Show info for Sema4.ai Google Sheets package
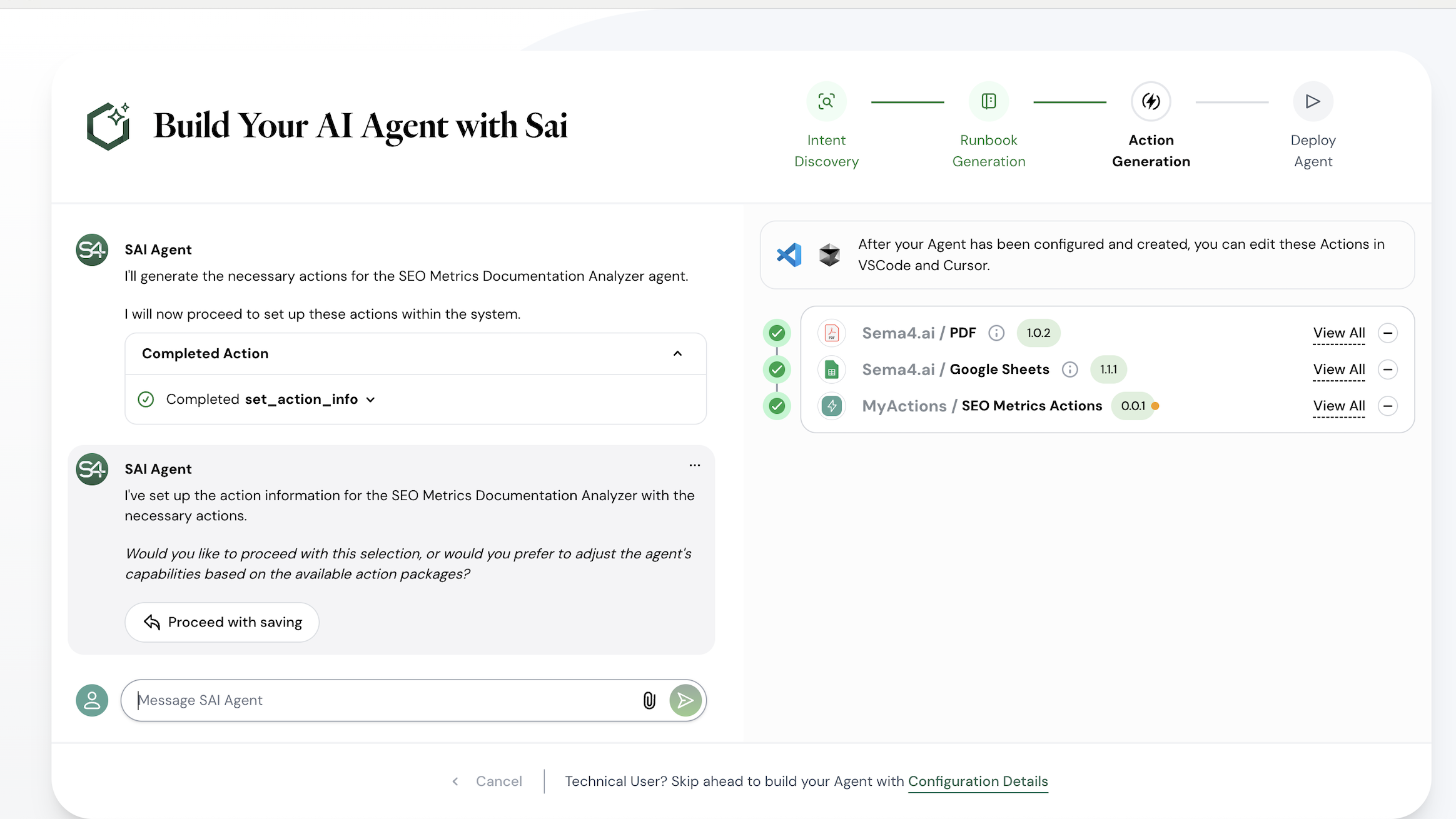1456x819 pixels. 1070,369
